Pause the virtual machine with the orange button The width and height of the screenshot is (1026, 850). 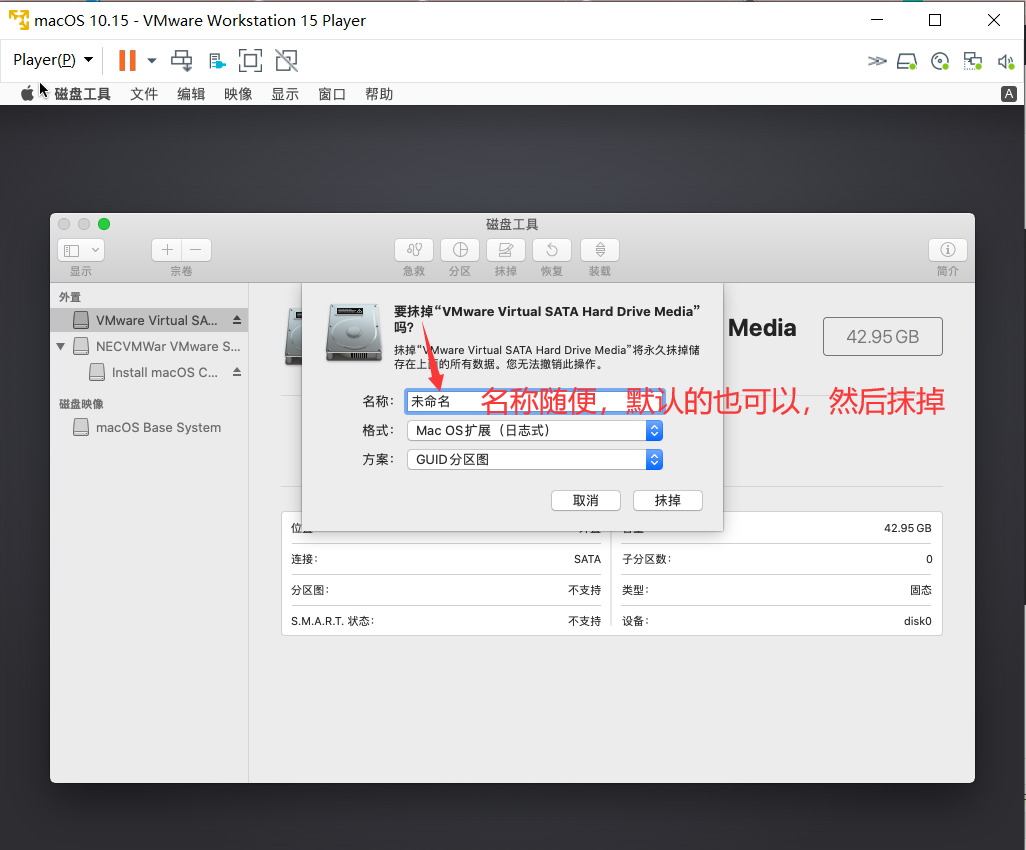[127, 60]
